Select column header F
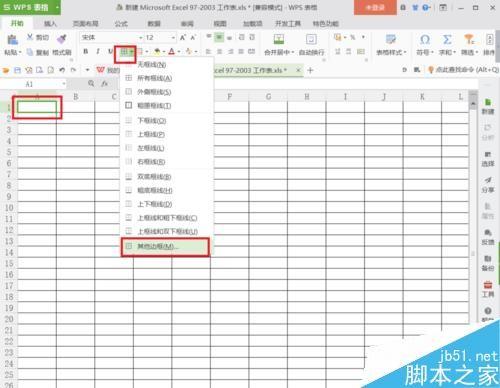Screen dimensions: 500x388 [229, 97]
